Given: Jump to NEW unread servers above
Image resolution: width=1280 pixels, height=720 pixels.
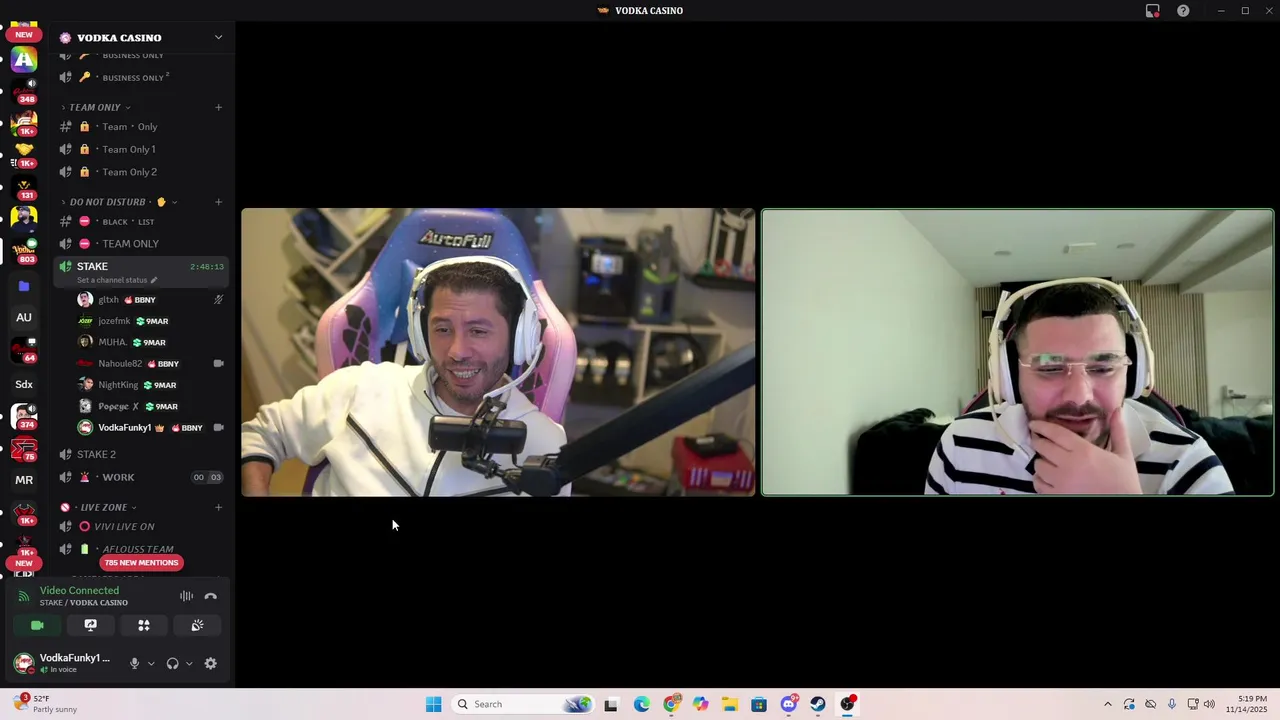Looking at the screenshot, I should point(24,34).
